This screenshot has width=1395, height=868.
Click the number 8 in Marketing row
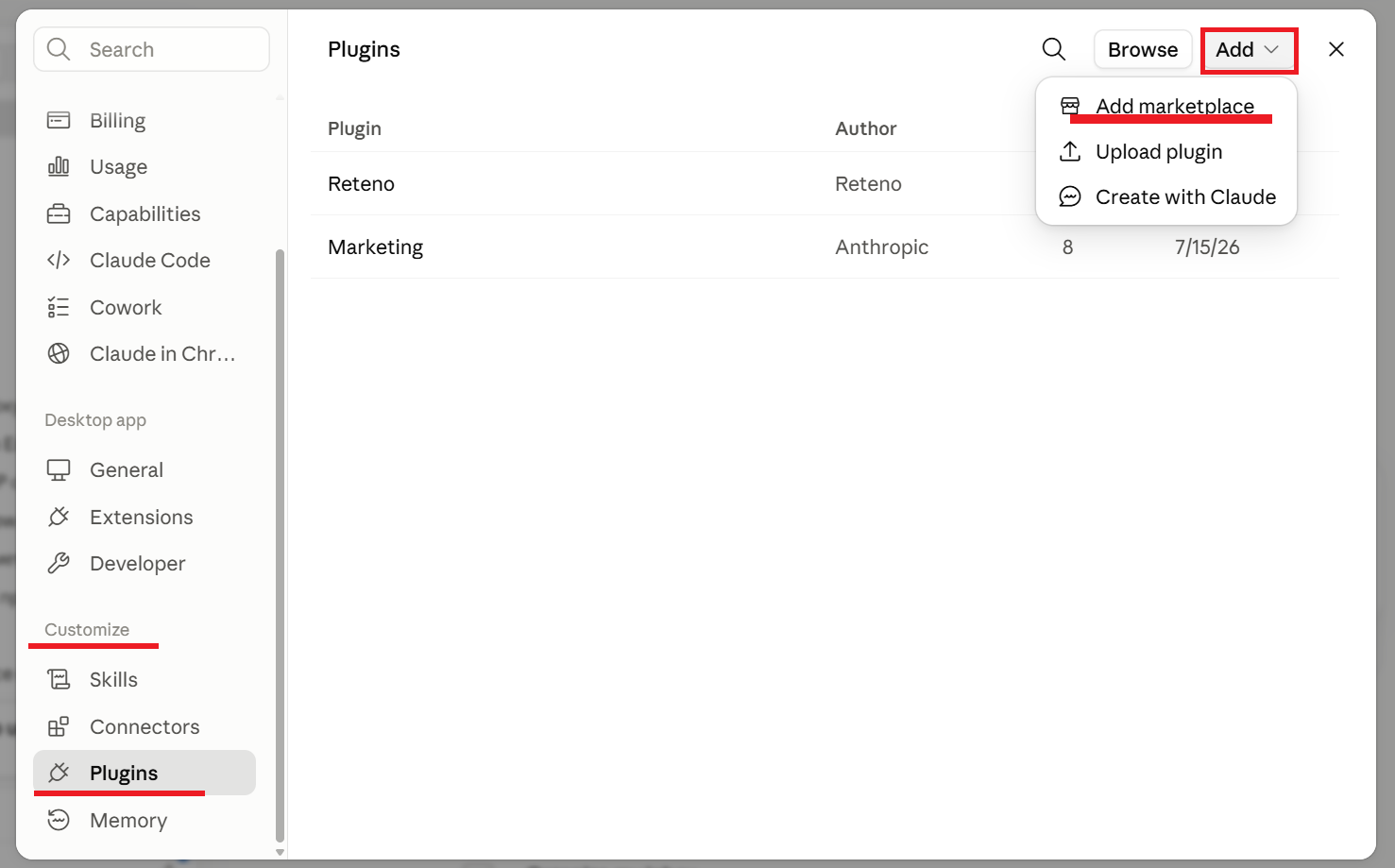[1067, 247]
